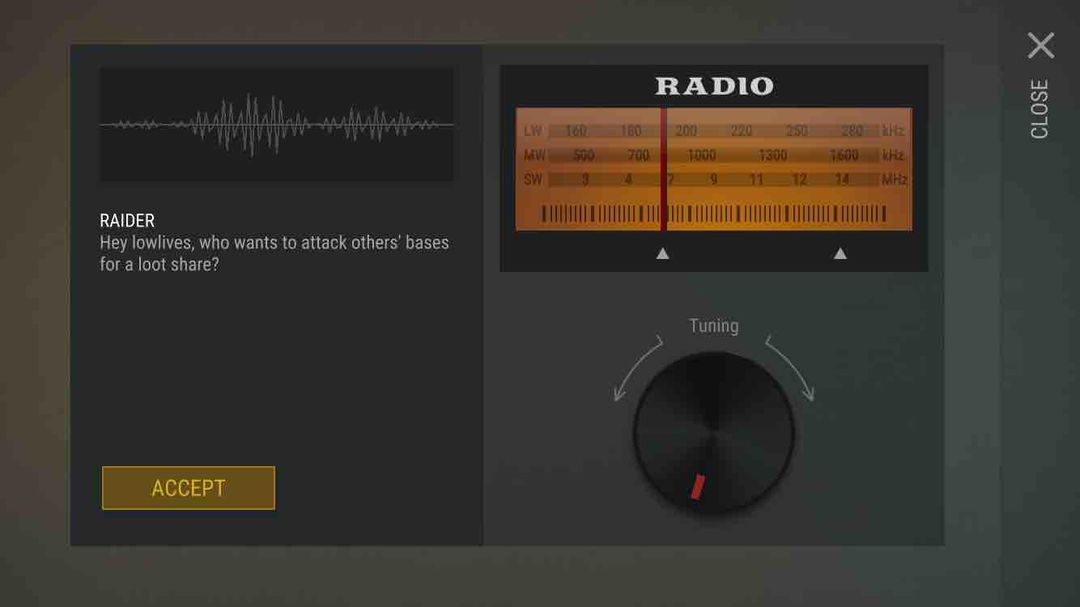This screenshot has width=1080, height=607.
Task: Click the red frequency needle
Action: [x=663, y=169]
